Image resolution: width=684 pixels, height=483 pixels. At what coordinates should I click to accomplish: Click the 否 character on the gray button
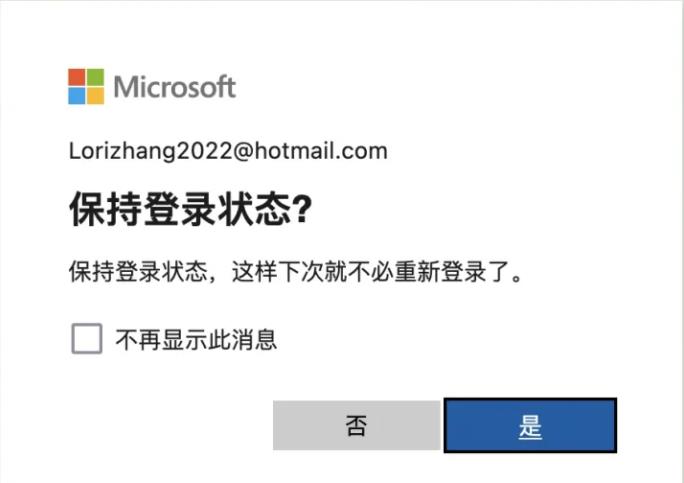click(356, 425)
